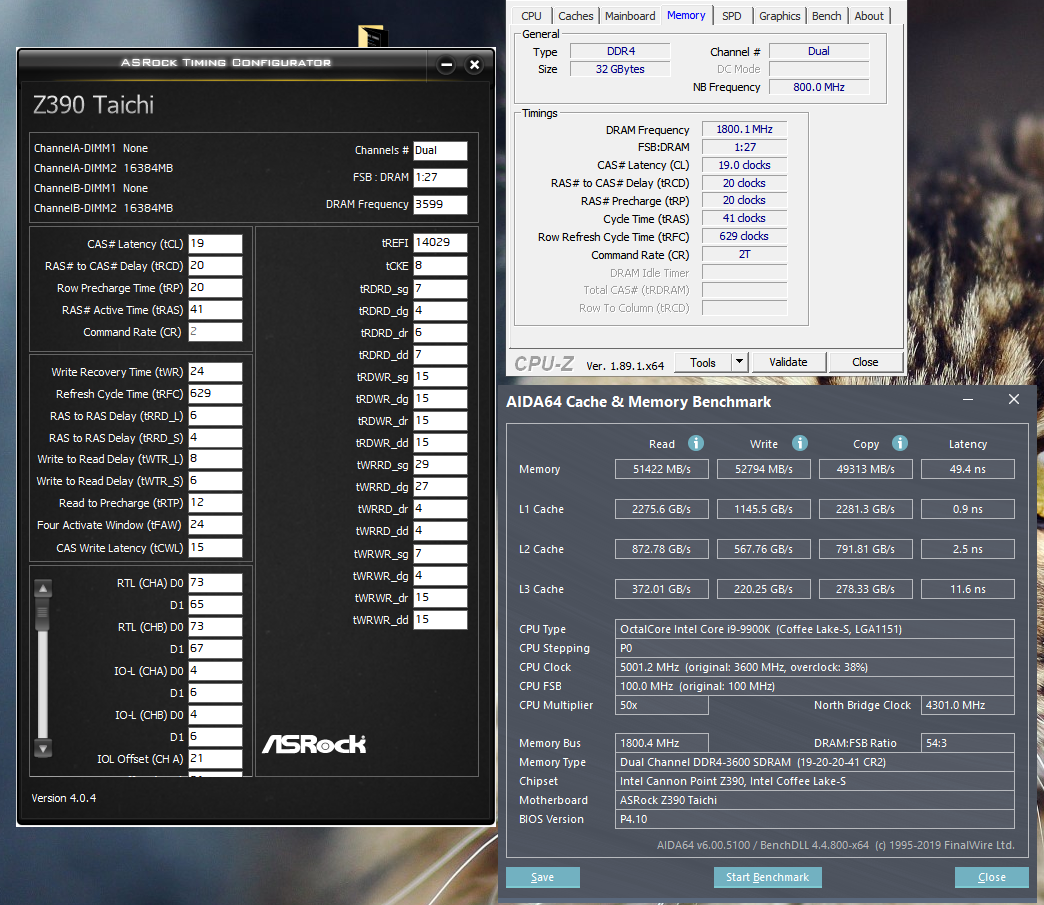Click the Validate button in CPU-Z
This screenshot has height=905, width=1044.
tap(788, 362)
